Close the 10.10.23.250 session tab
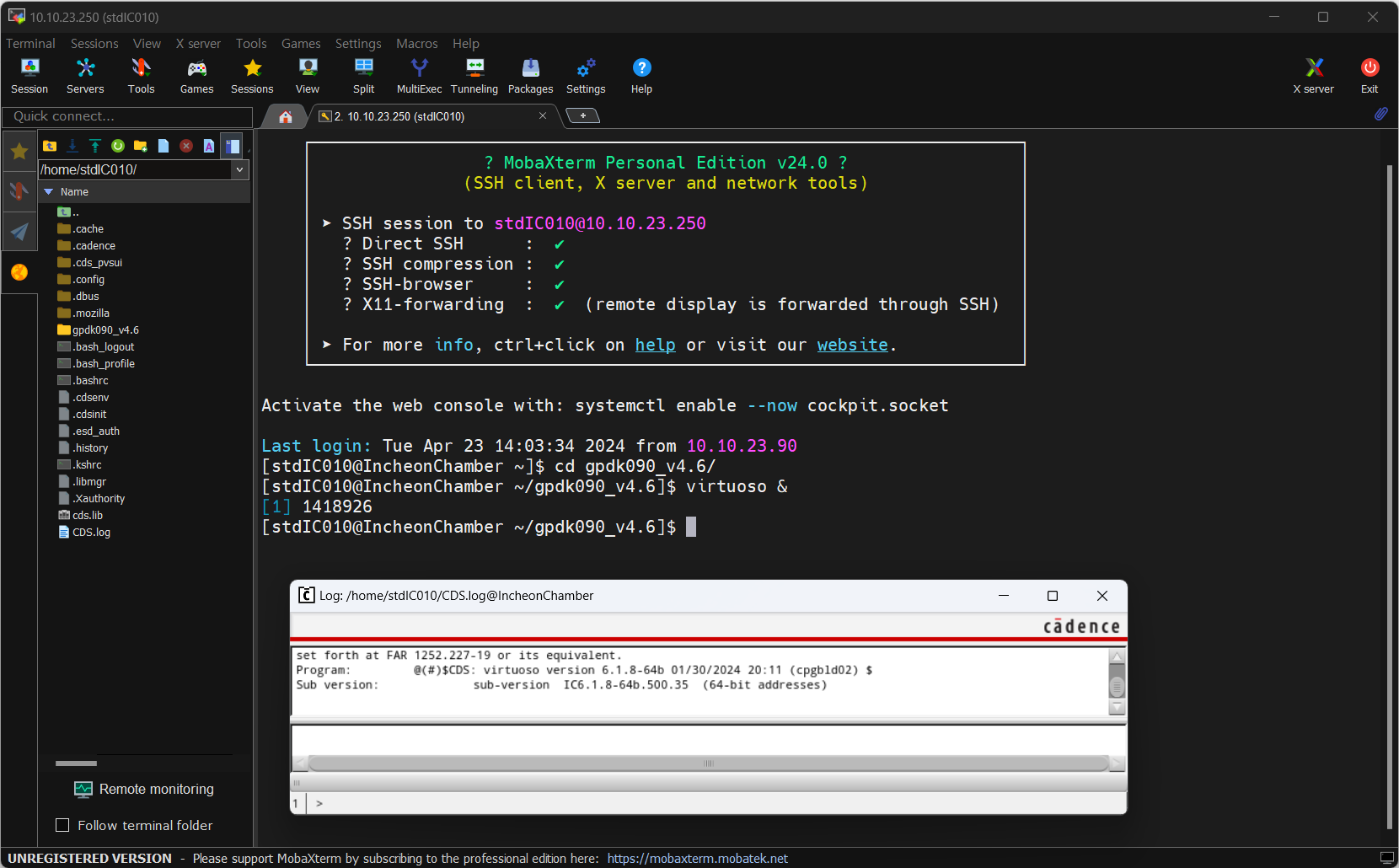 point(543,115)
